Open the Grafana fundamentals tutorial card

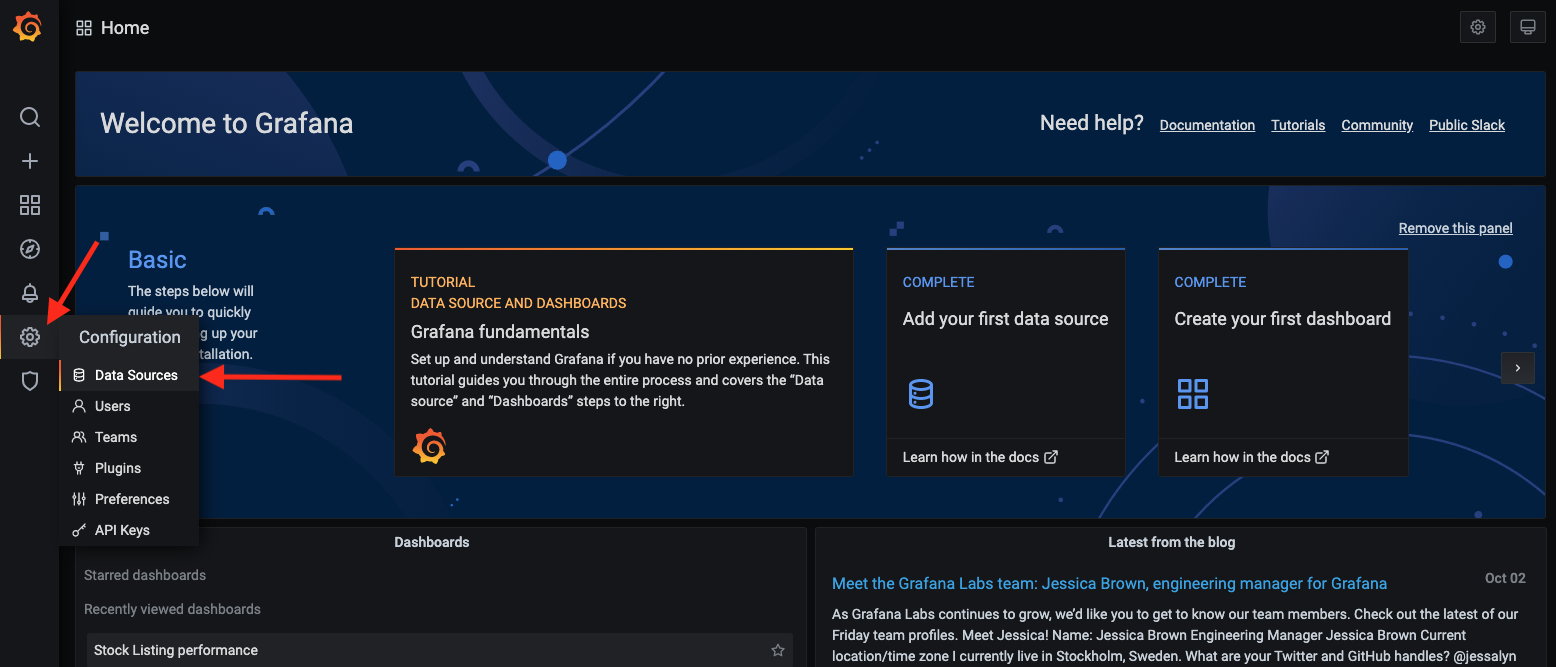tap(624, 362)
